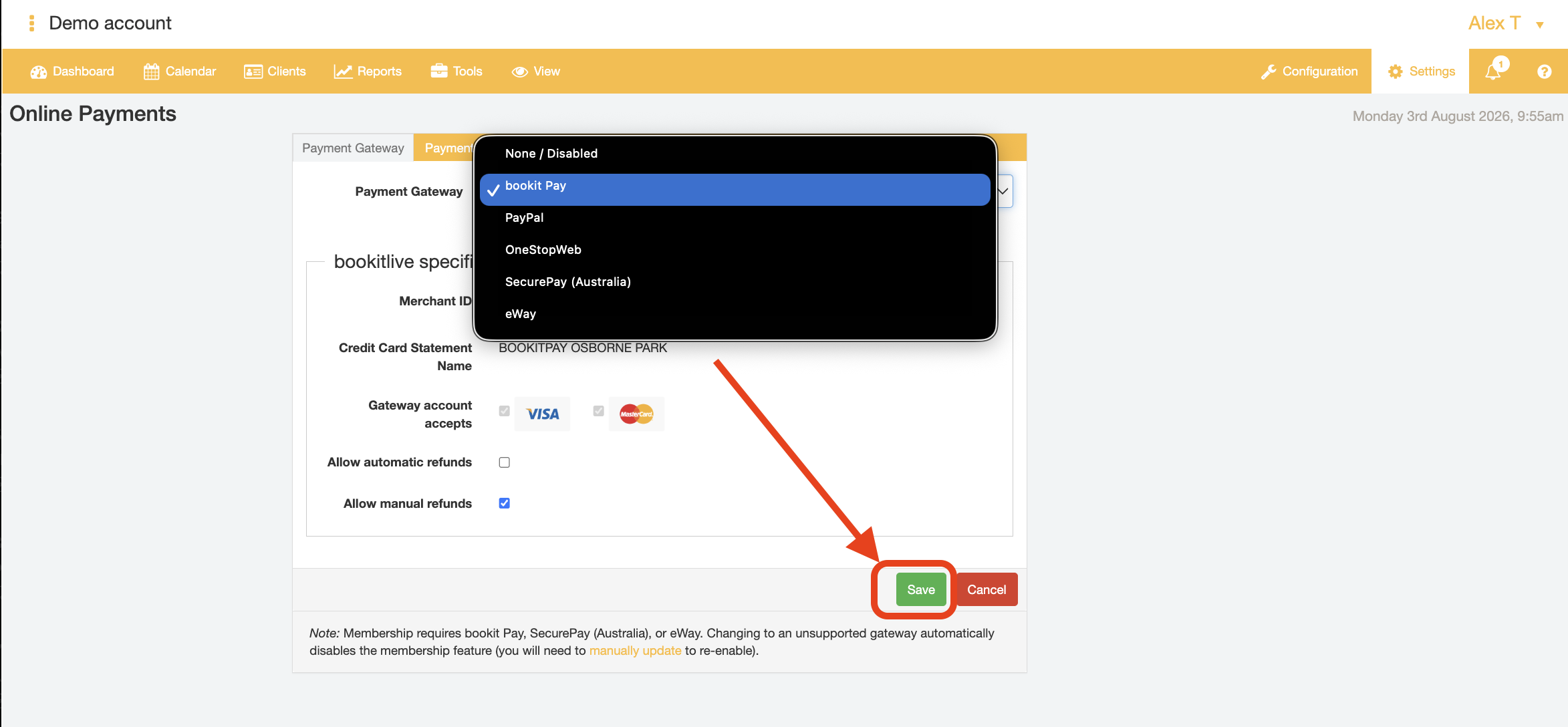Enable Allow automatic refunds checkbox
1568x727 pixels.
(x=505, y=462)
